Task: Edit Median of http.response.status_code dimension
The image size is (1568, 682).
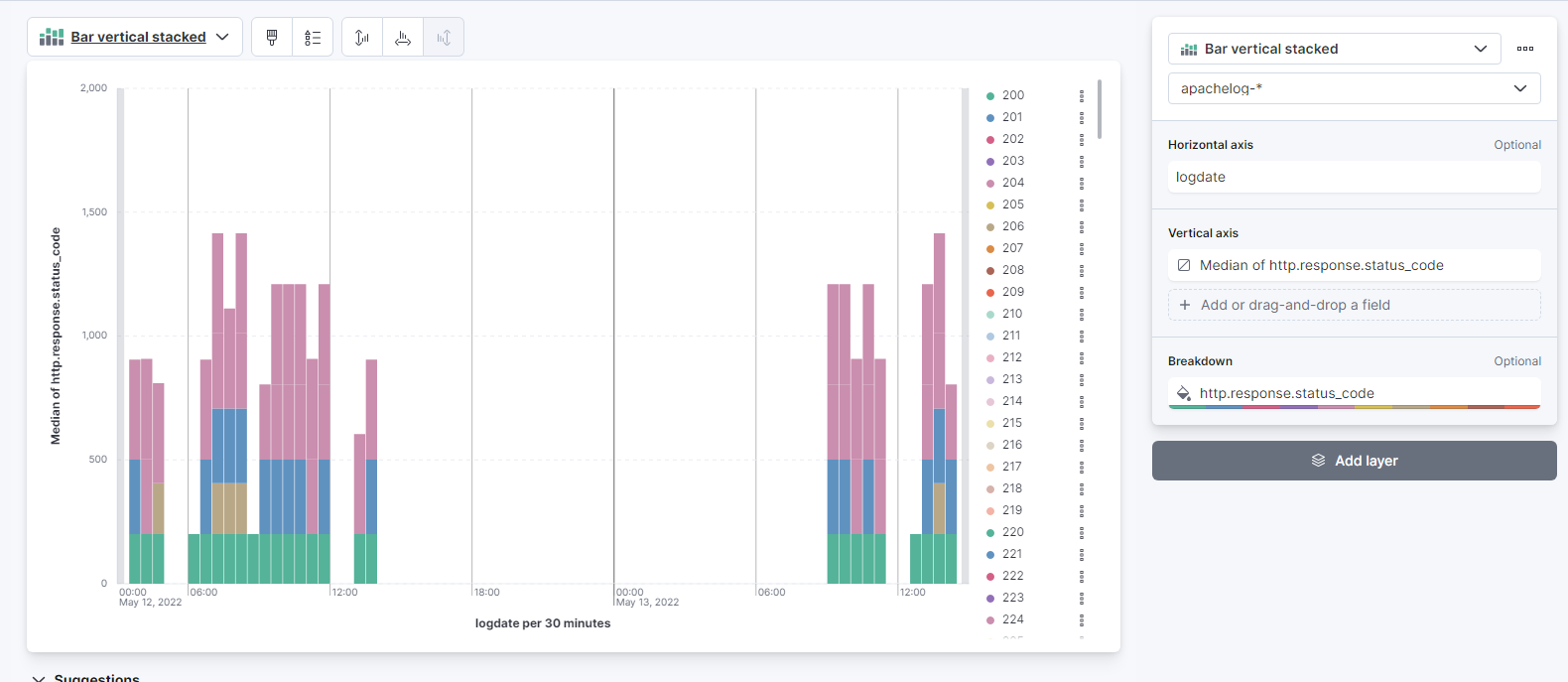Action: [x=1354, y=265]
